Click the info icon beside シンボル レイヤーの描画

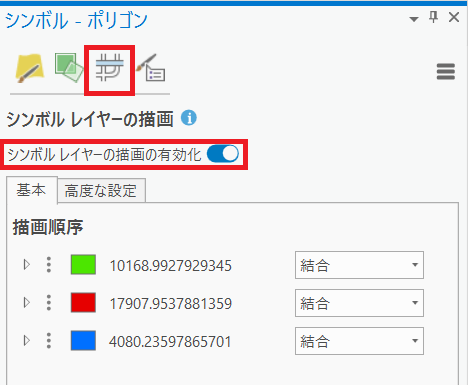[189, 118]
